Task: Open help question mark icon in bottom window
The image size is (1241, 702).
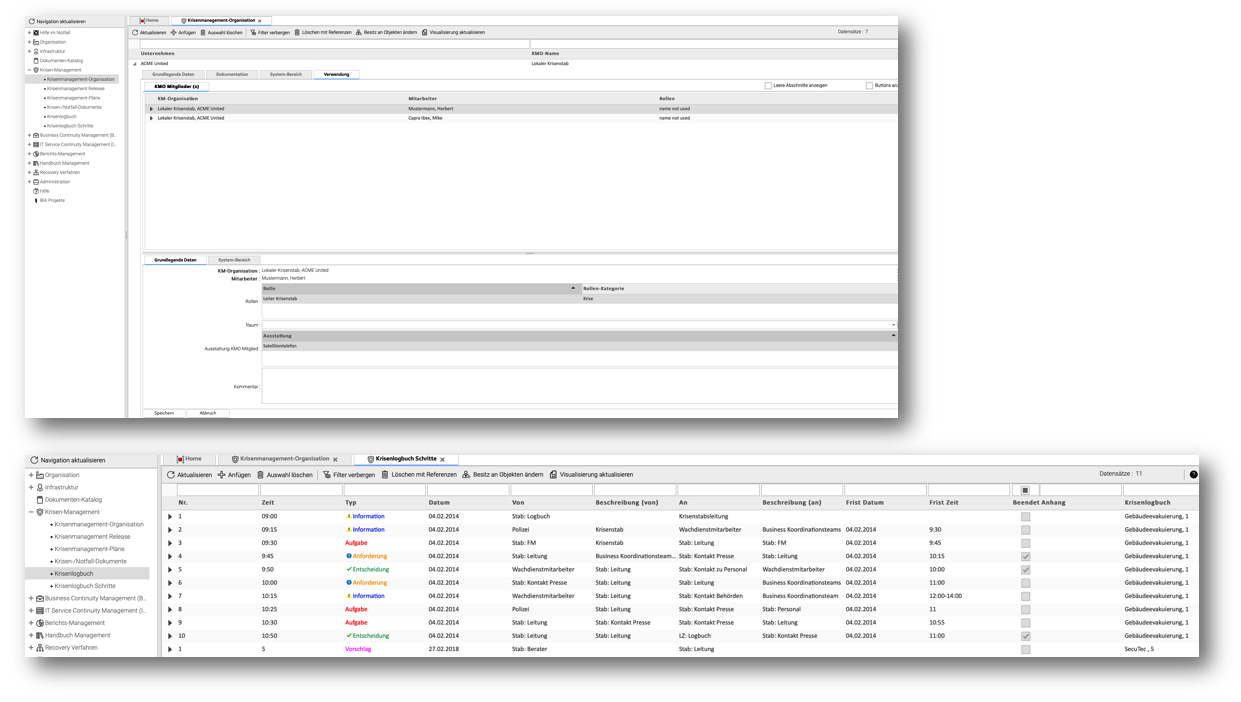Action: coord(1193,475)
